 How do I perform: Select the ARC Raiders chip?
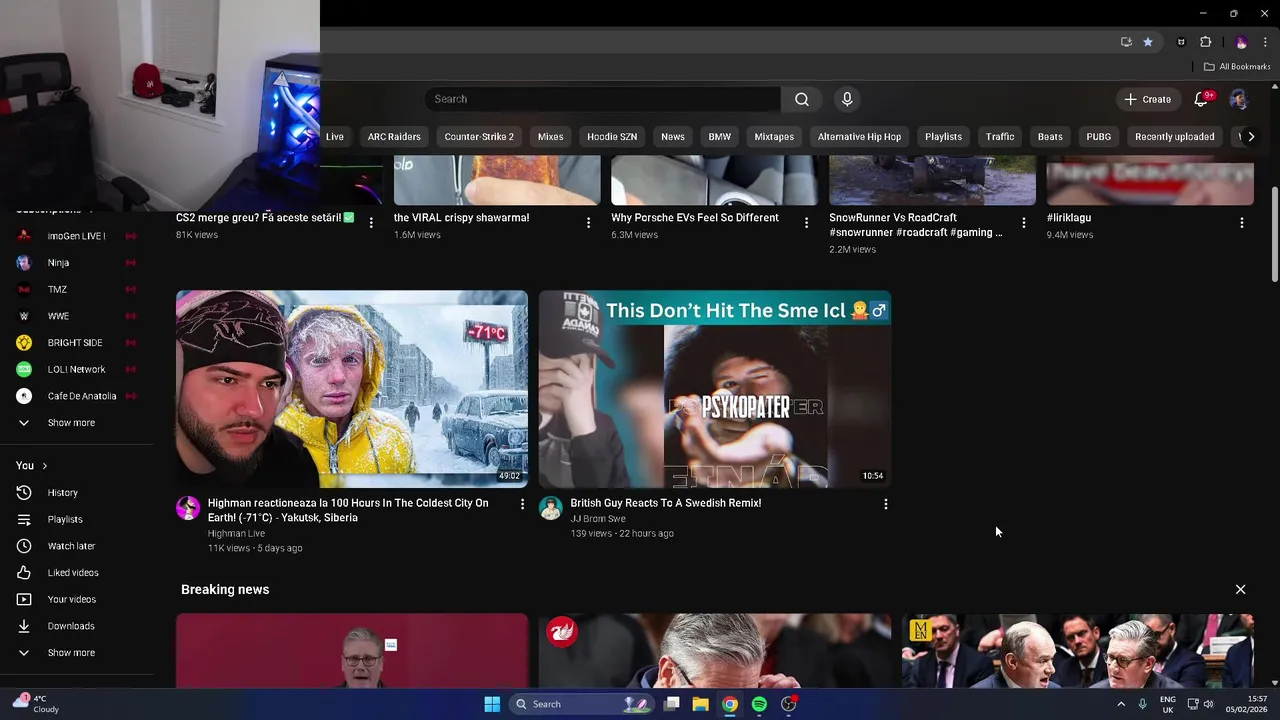(394, 137)
